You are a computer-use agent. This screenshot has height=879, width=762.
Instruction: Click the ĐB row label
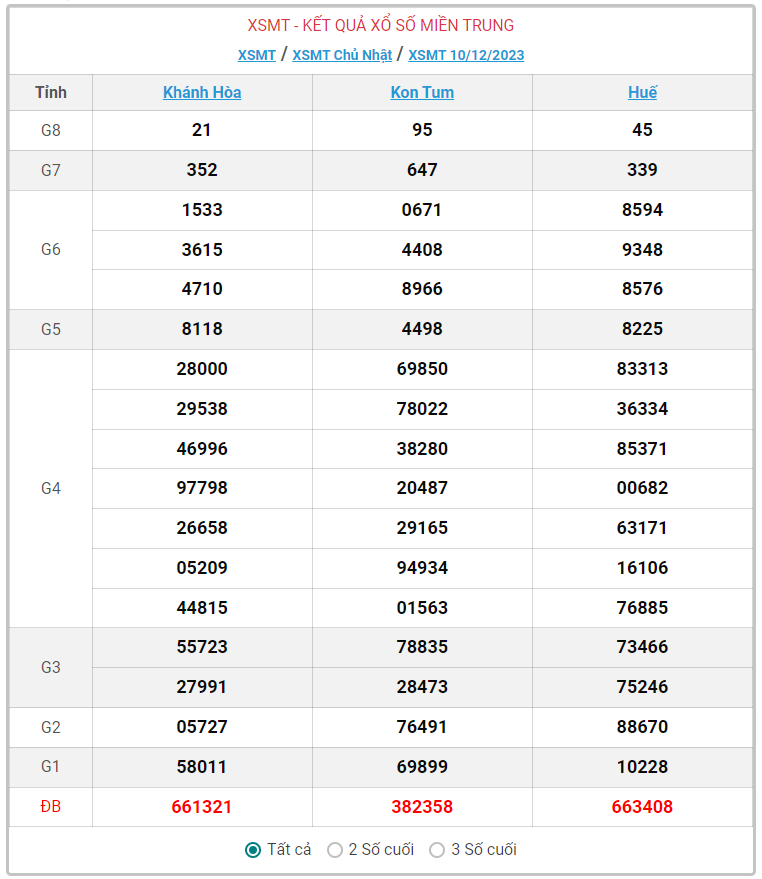click(51, 806)
